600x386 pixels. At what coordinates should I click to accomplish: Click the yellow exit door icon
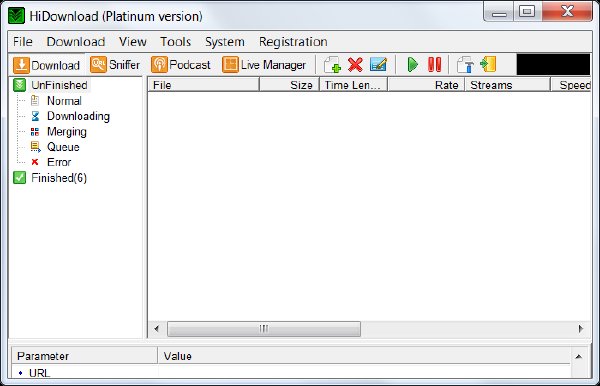tap(488, 64)
